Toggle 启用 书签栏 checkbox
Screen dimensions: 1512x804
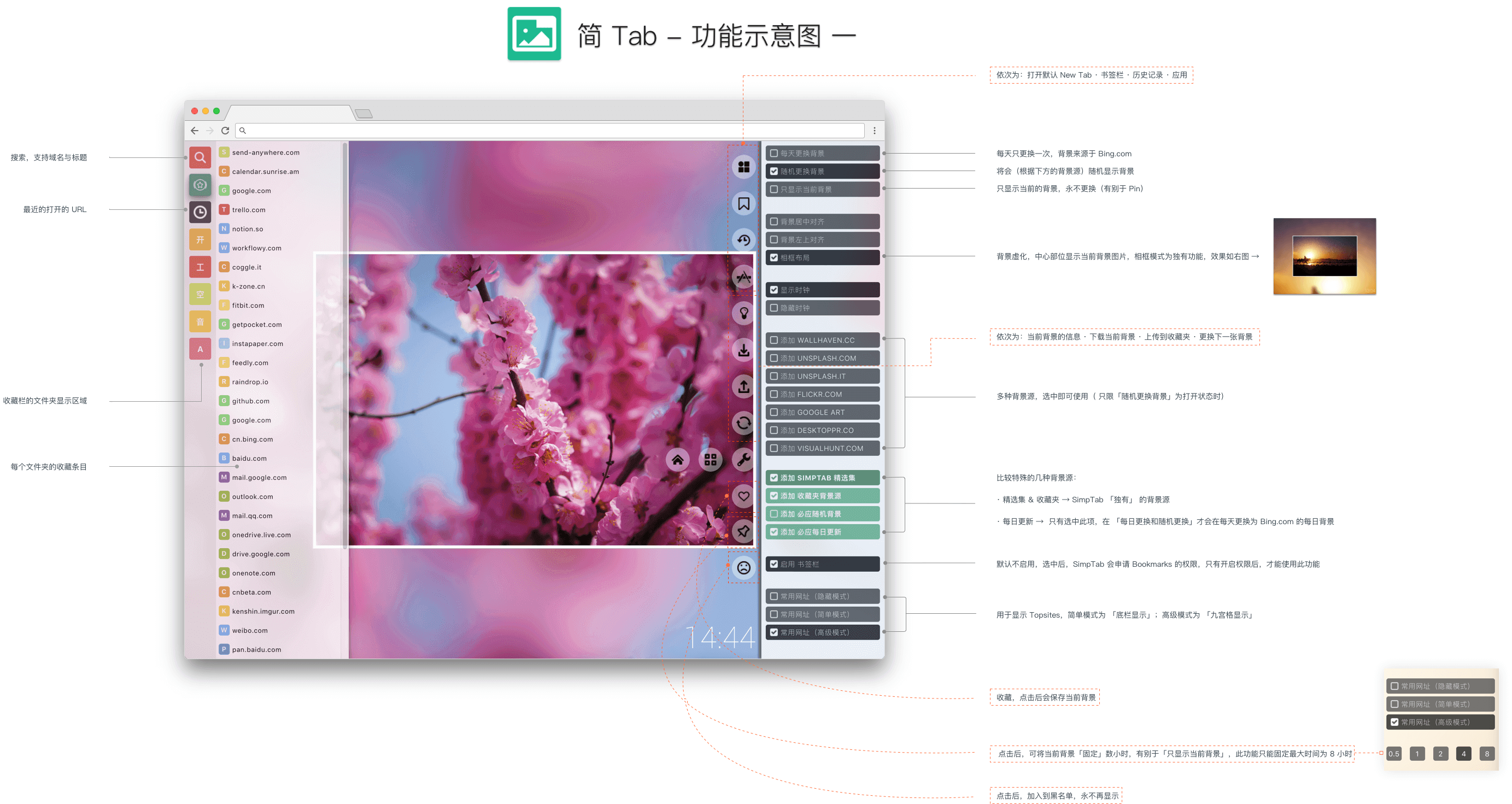coord(773,564)
